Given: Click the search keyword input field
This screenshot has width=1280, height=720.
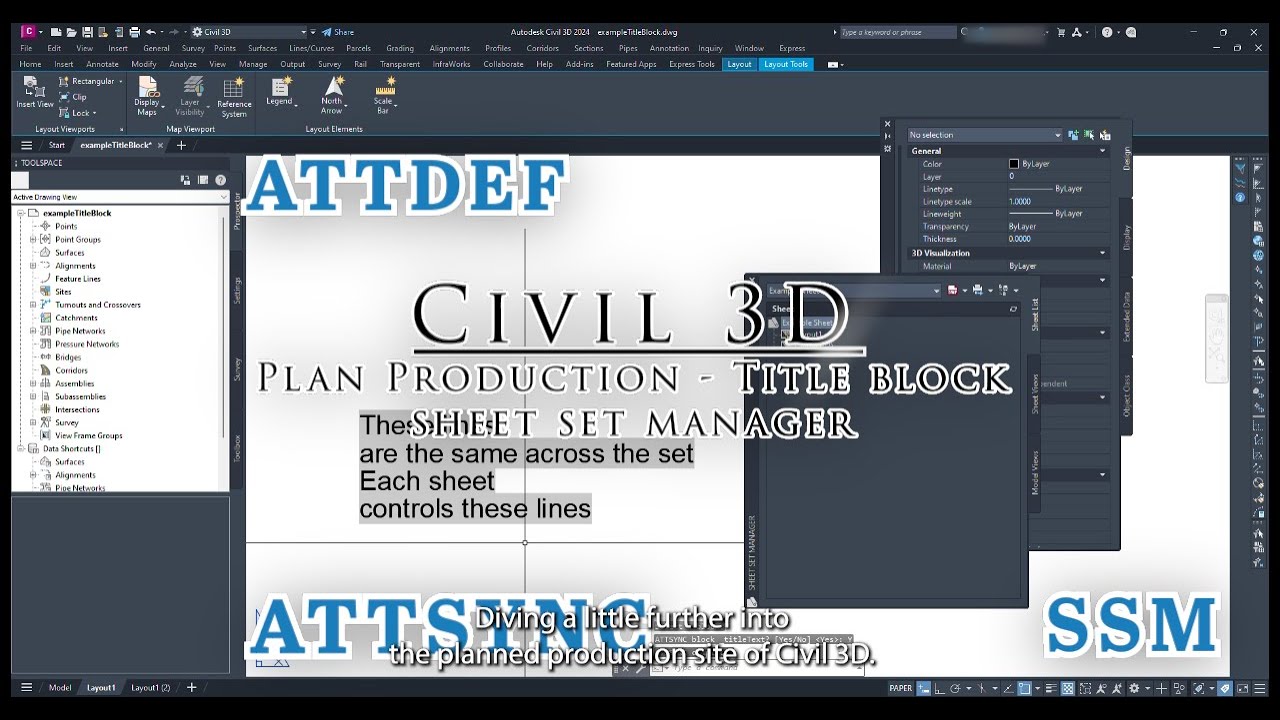Looking at the screenshot, I should [x=898, y=32].
